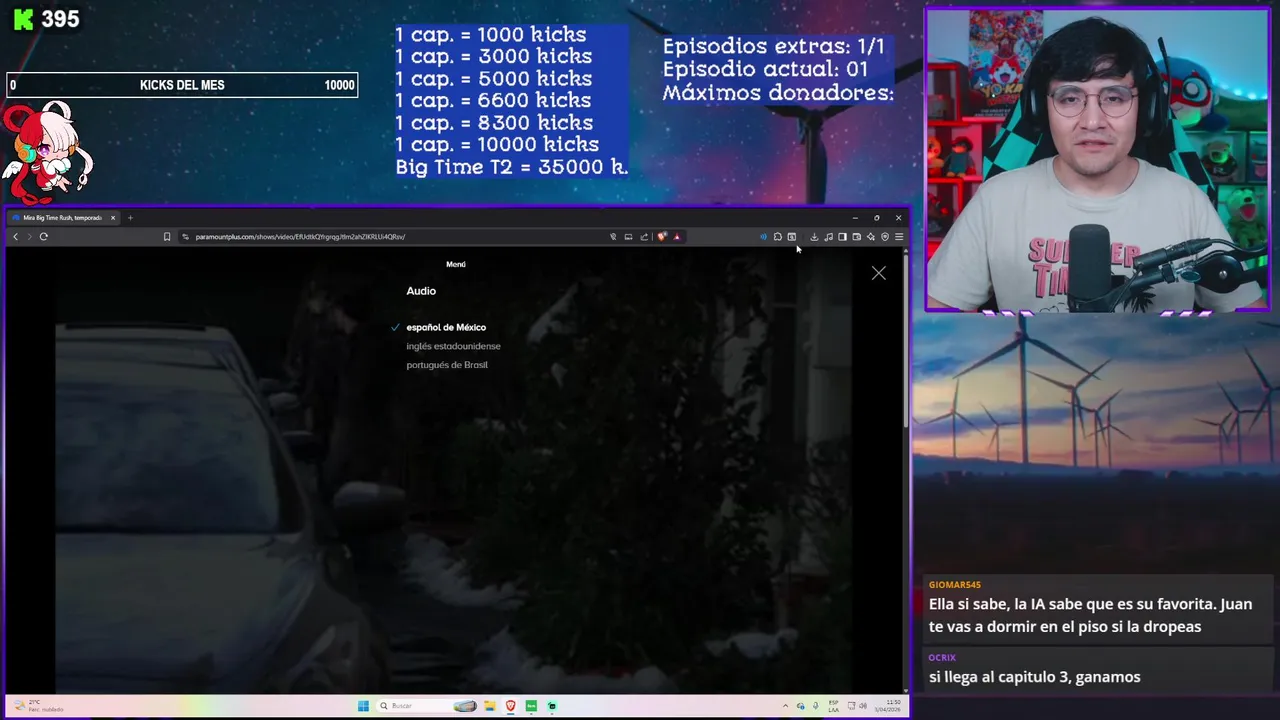This screenshot has height=720, width=1280.
Task: Close the Big Time Rush tab
Action: (113, 218)
